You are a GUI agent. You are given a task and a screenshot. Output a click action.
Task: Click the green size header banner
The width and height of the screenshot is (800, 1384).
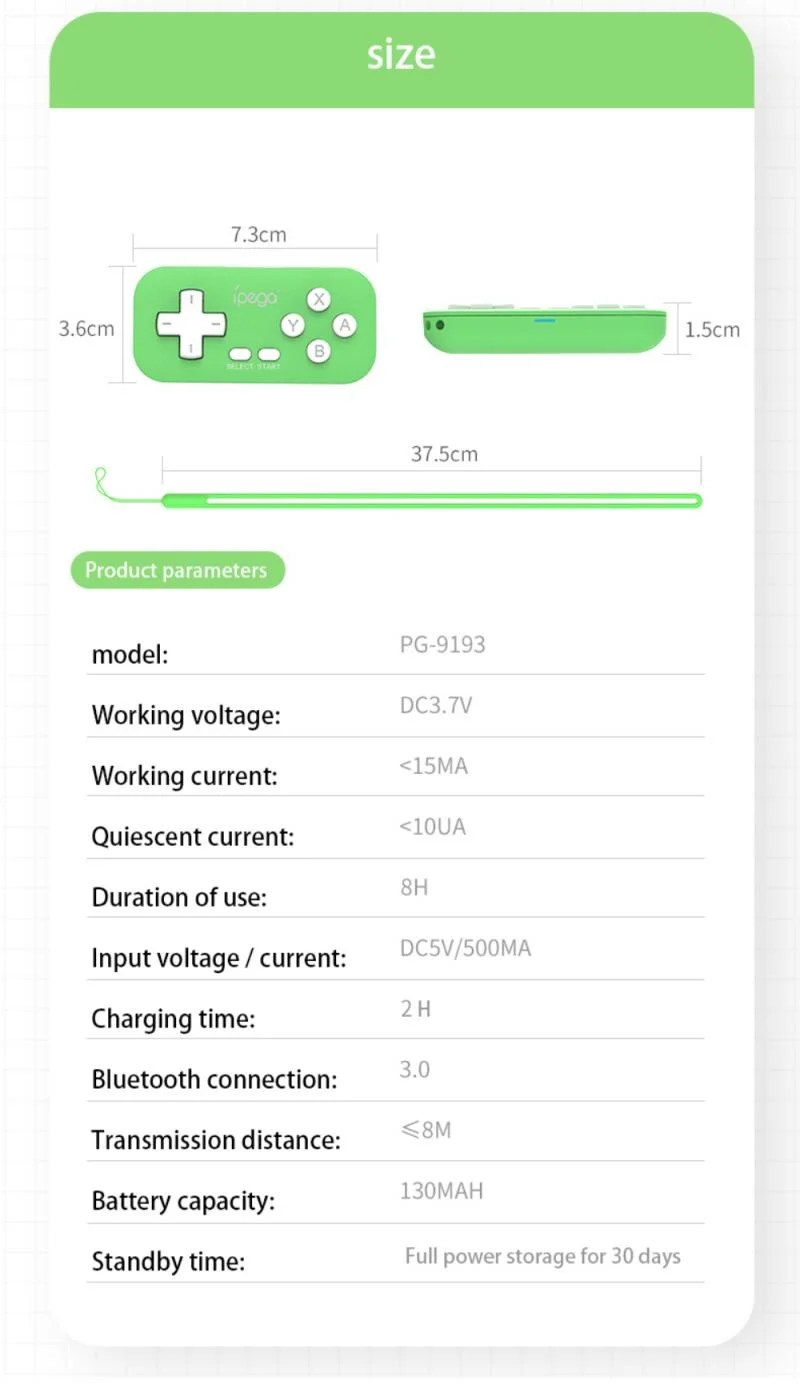[x=401, y=56]
